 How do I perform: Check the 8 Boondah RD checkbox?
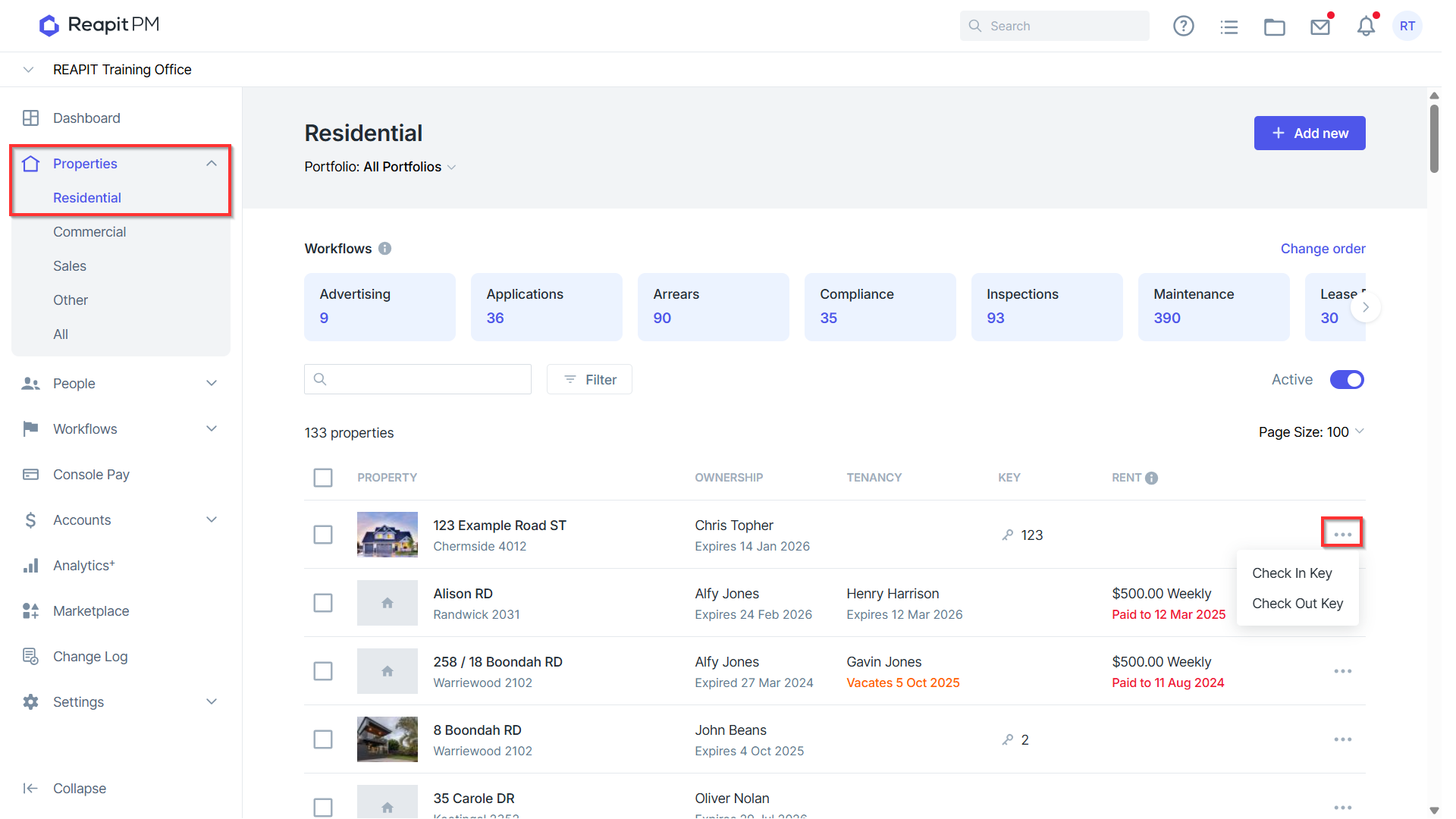click(323, 739)
